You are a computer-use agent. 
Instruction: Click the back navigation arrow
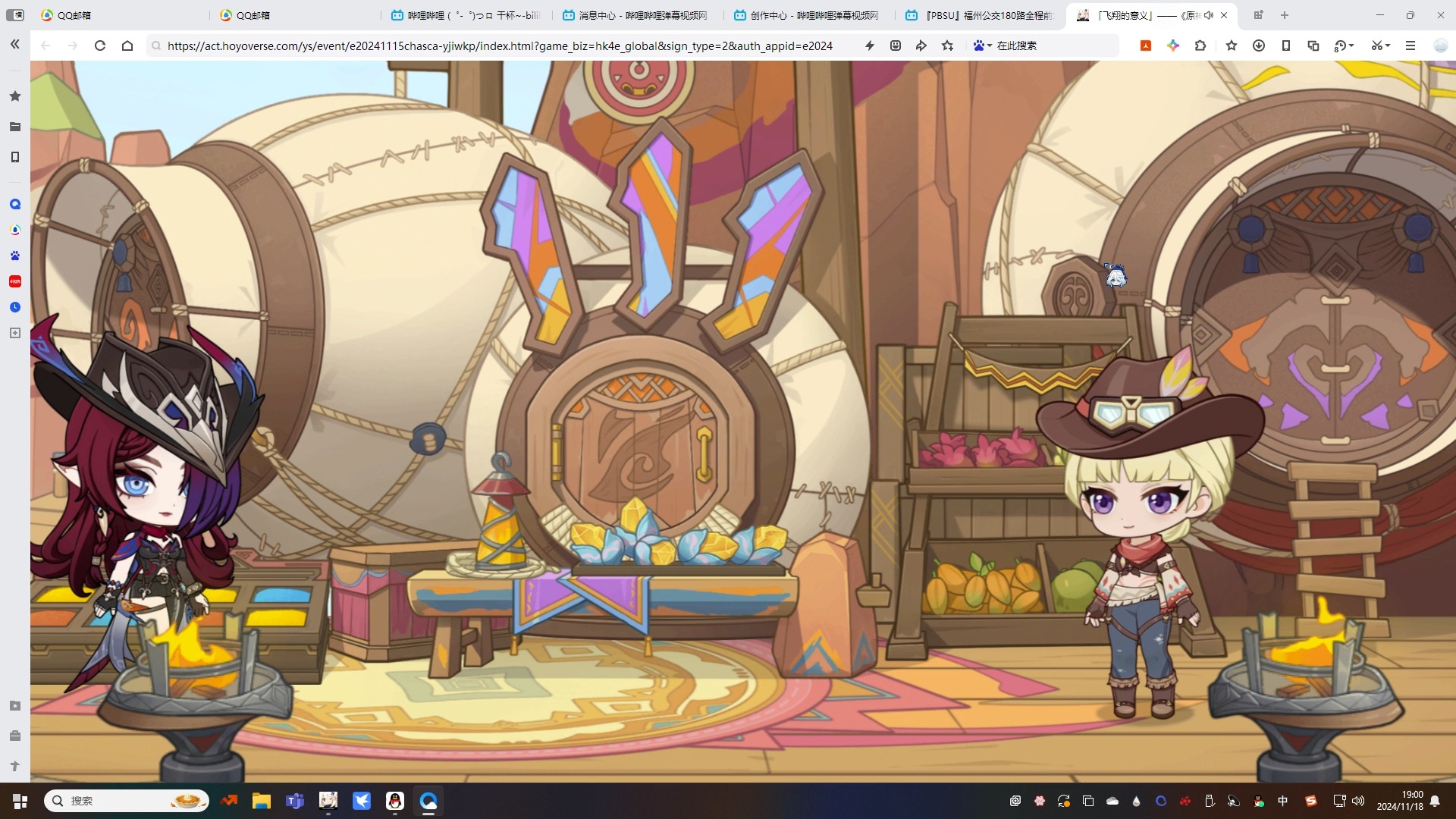(x=45, y=45)
